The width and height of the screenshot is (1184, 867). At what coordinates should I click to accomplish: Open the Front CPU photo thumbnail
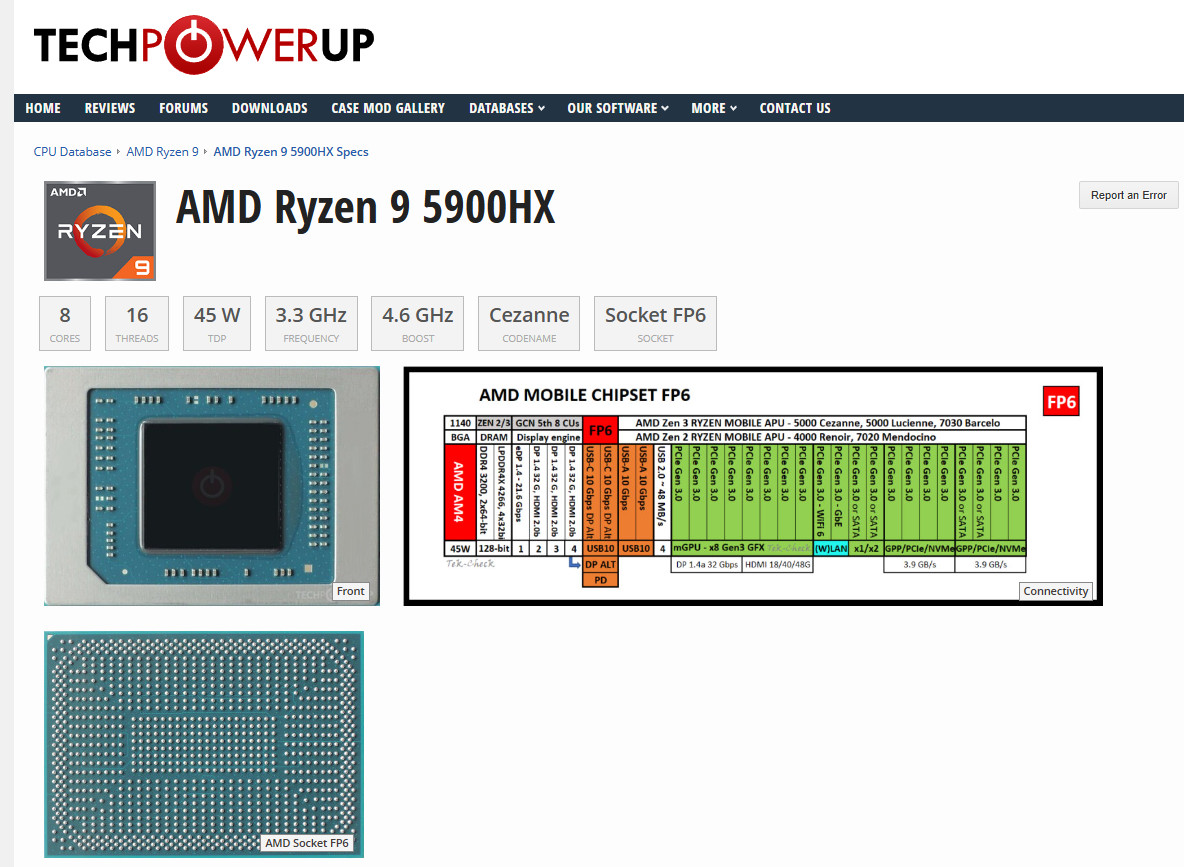coord(212,486)
